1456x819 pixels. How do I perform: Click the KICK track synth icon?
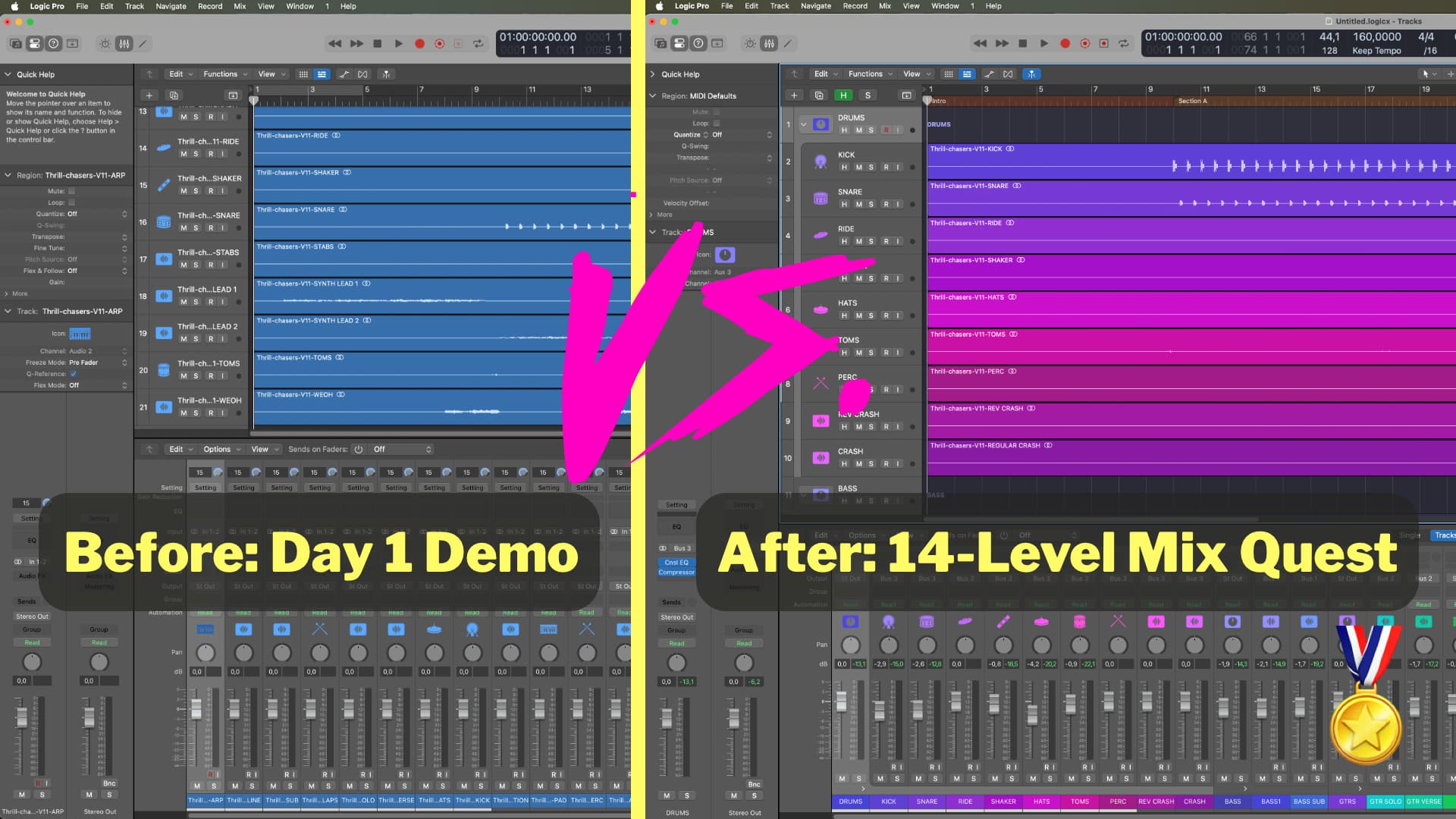coord(821,161)
